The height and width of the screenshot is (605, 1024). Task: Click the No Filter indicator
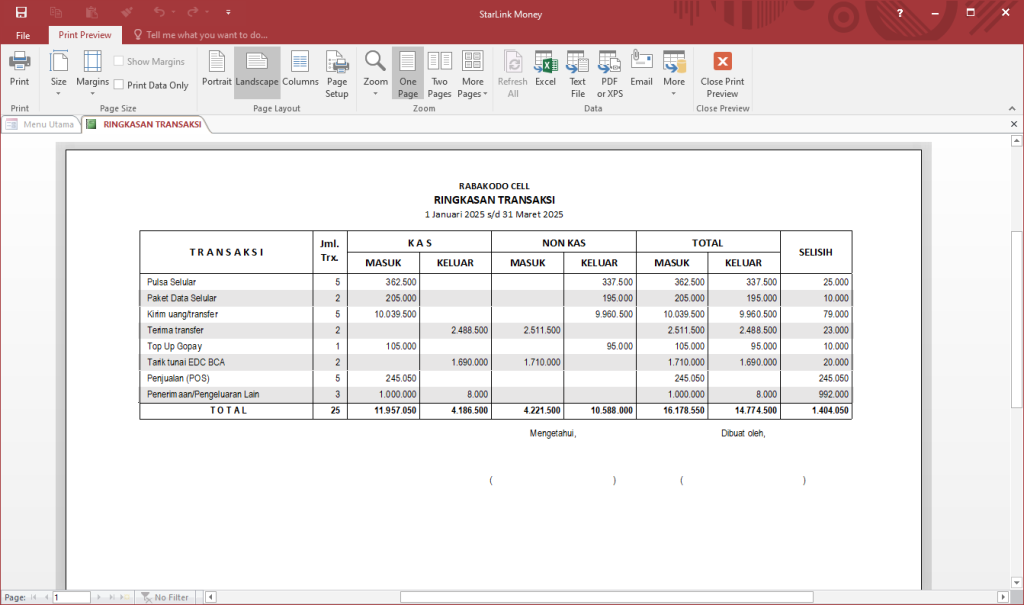[x=165, y=597]
